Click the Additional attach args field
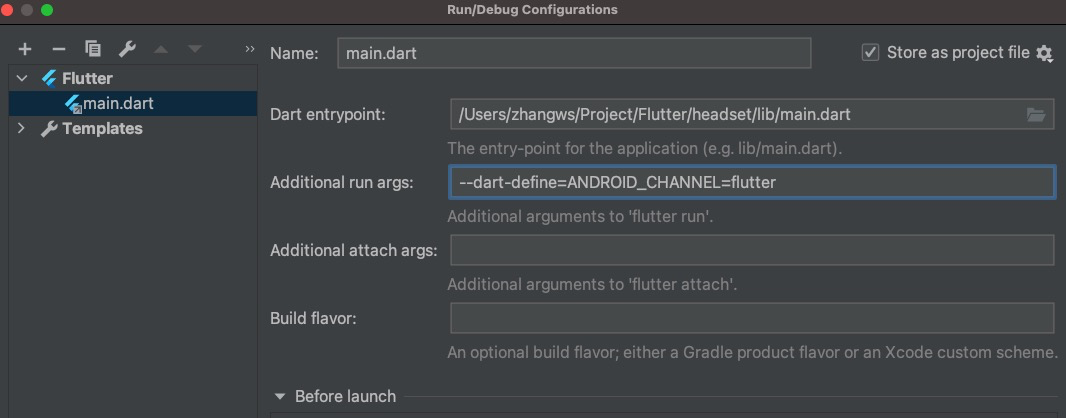 point(752,250)
